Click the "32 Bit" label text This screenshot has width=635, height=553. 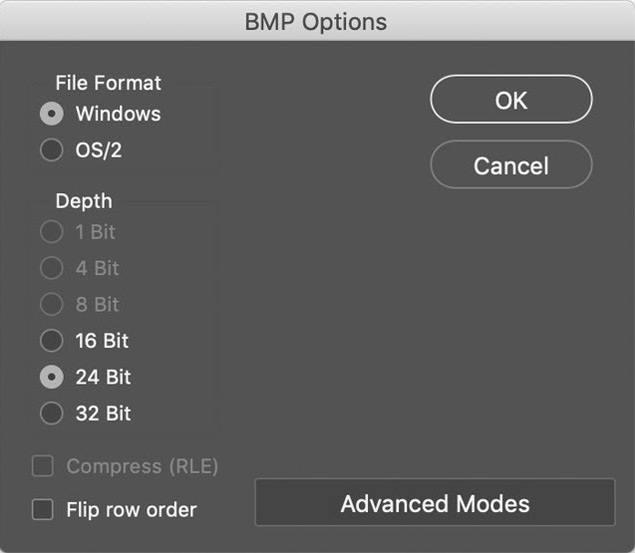[103, 414]
